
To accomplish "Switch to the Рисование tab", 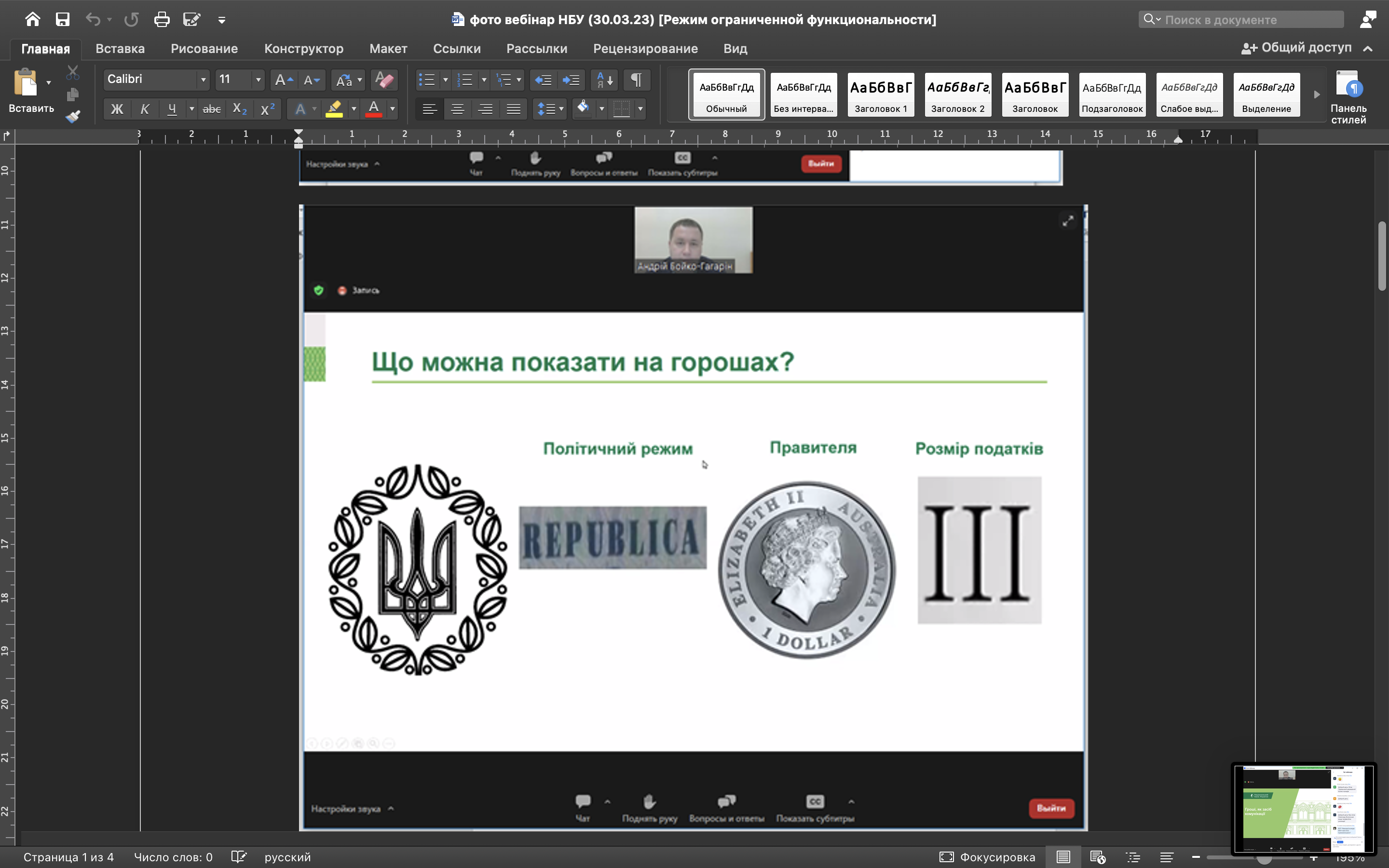I will [204, 49].
